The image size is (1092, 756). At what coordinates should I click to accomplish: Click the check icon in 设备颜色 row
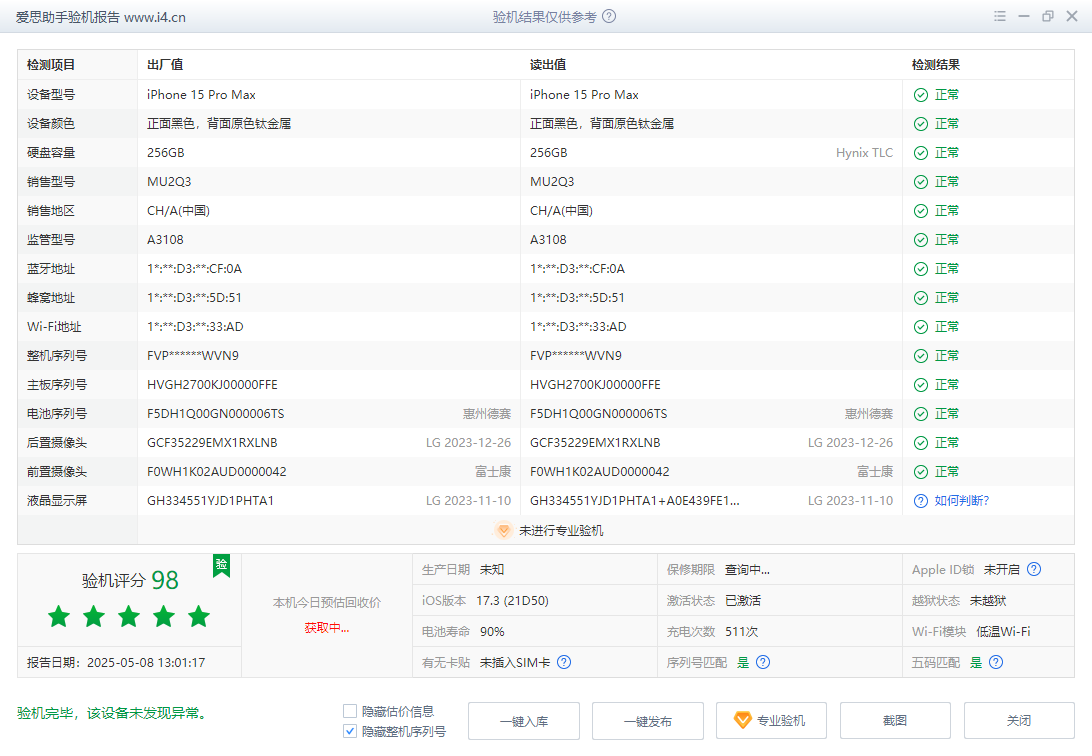pyautogui.click(x=921, y=124)
